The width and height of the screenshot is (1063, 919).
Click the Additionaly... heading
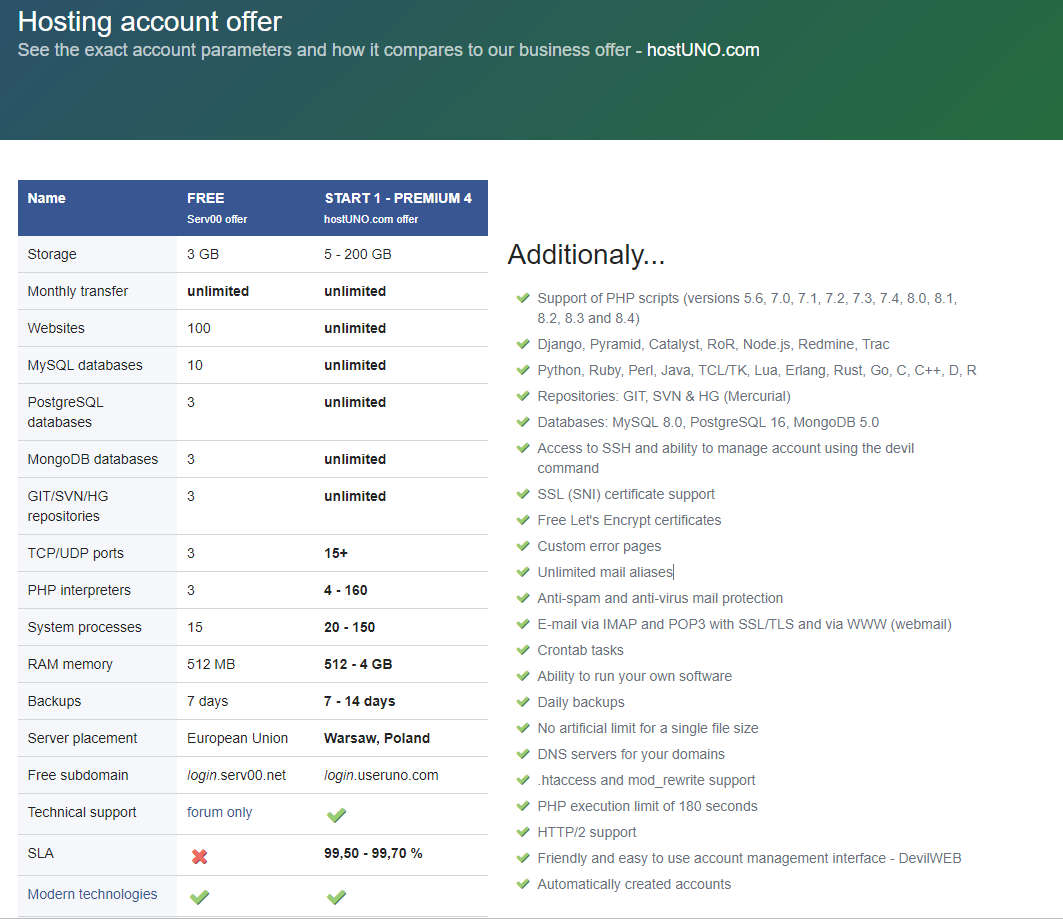586,255
